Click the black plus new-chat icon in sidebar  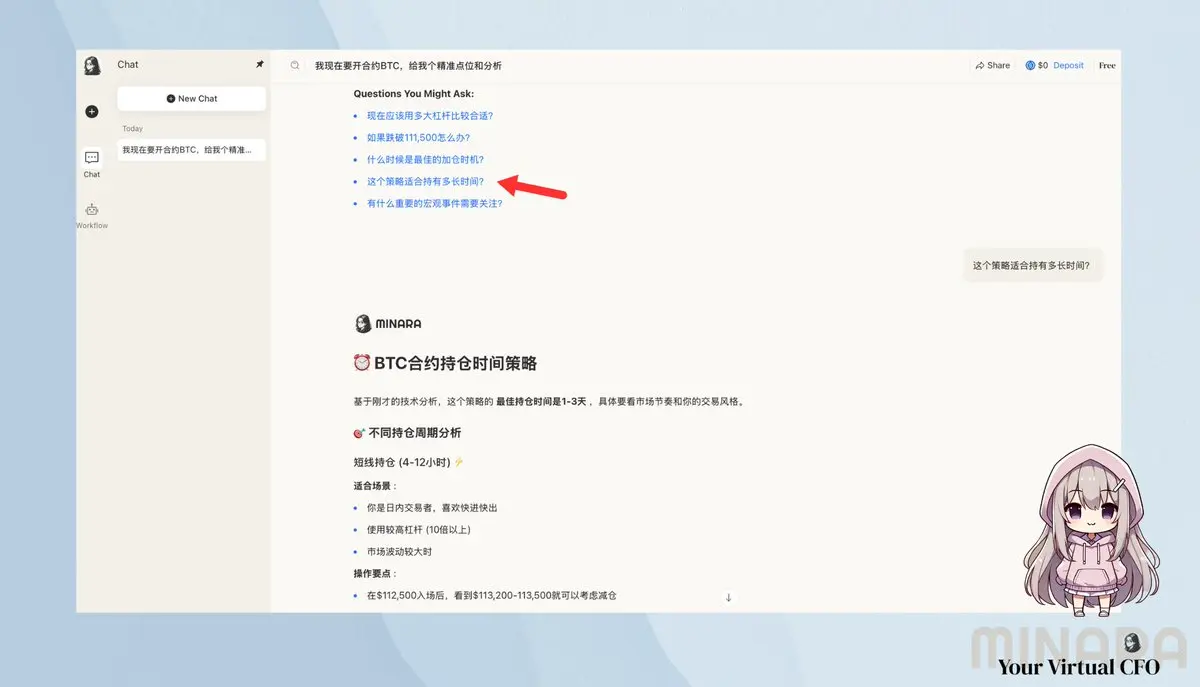tap(92, 112)
